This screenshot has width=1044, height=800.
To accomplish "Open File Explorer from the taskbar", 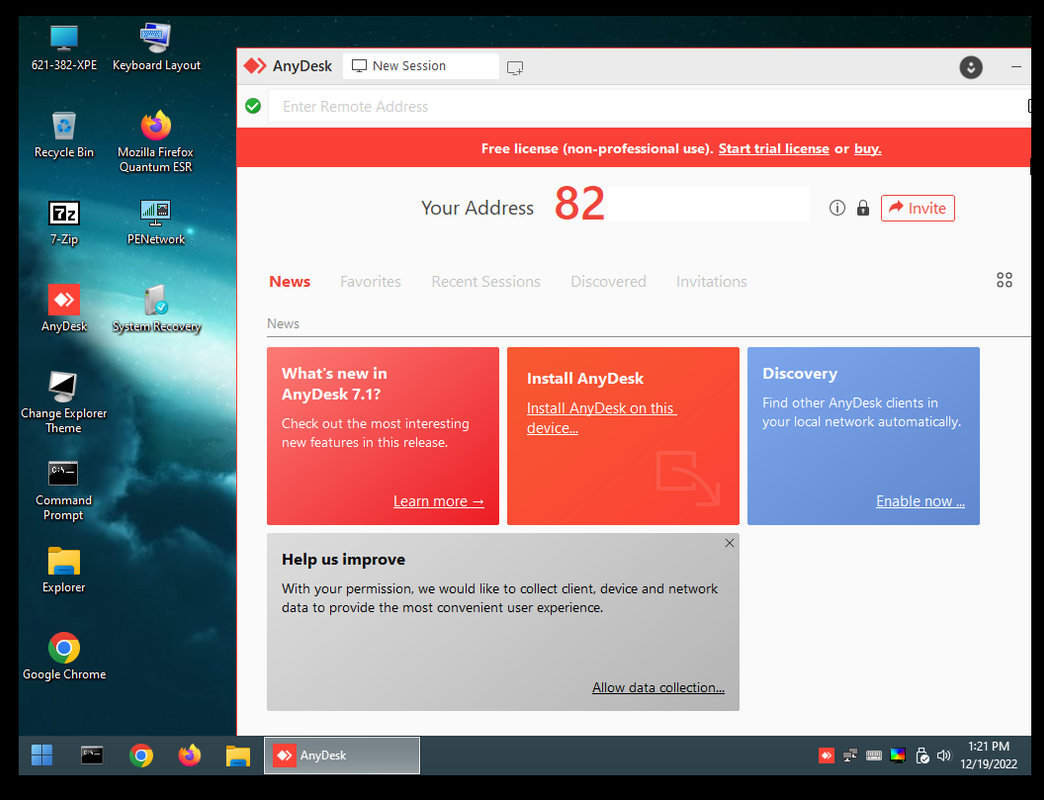I will point(238,756).
